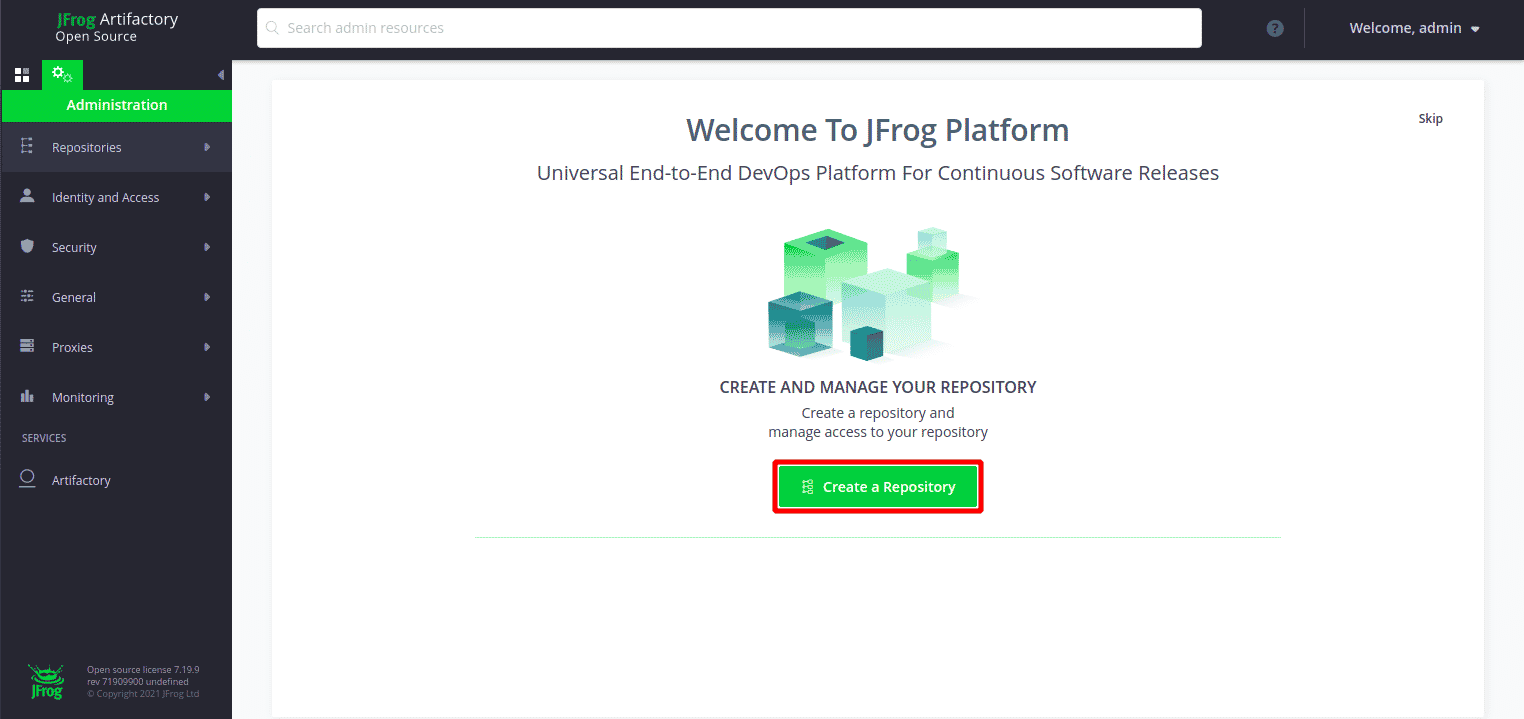
Task: Open the Artifactory service item
Action: [116, 480]
